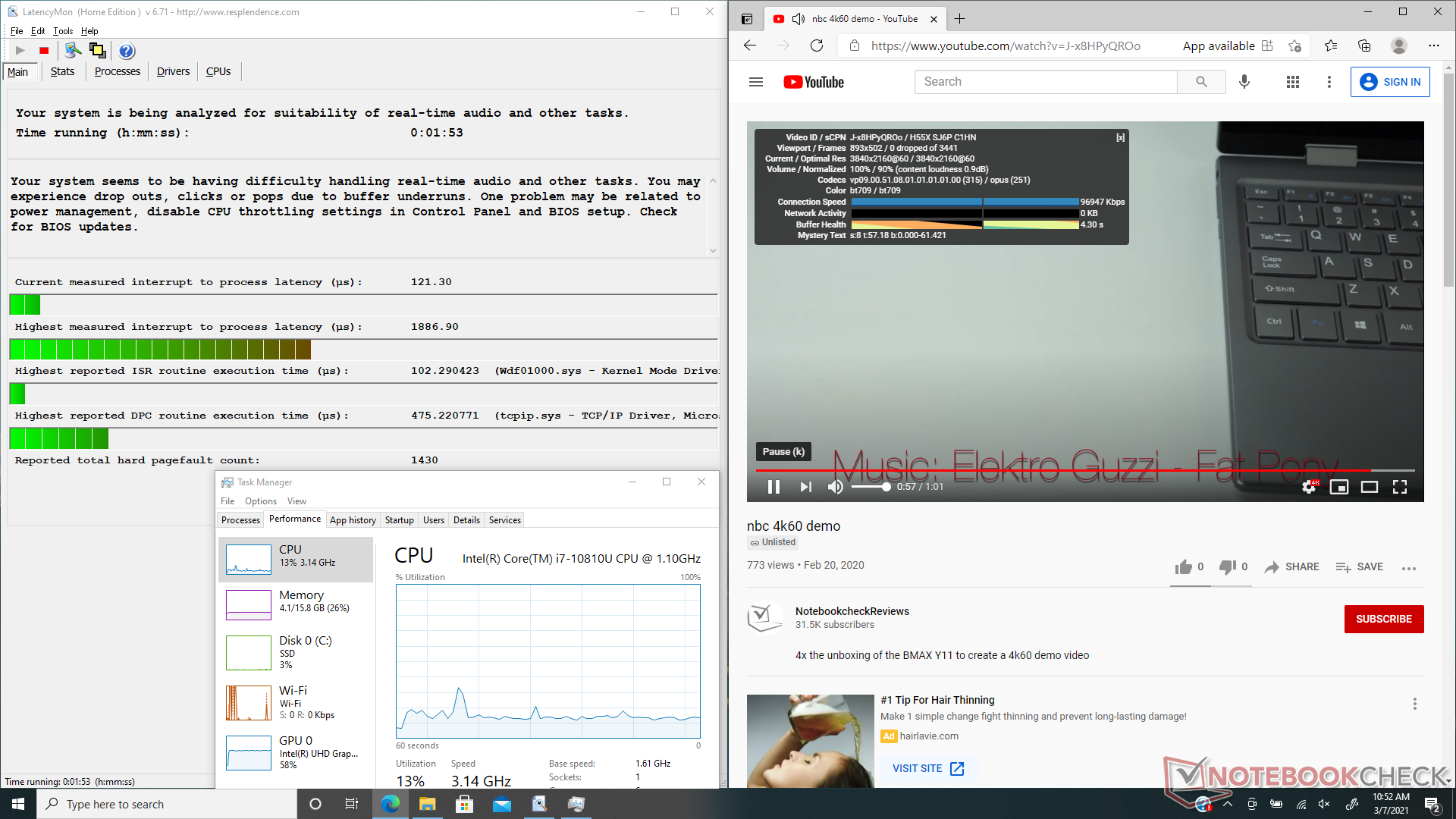Close the stats for nerds overlay

[x=1120, y=138]
